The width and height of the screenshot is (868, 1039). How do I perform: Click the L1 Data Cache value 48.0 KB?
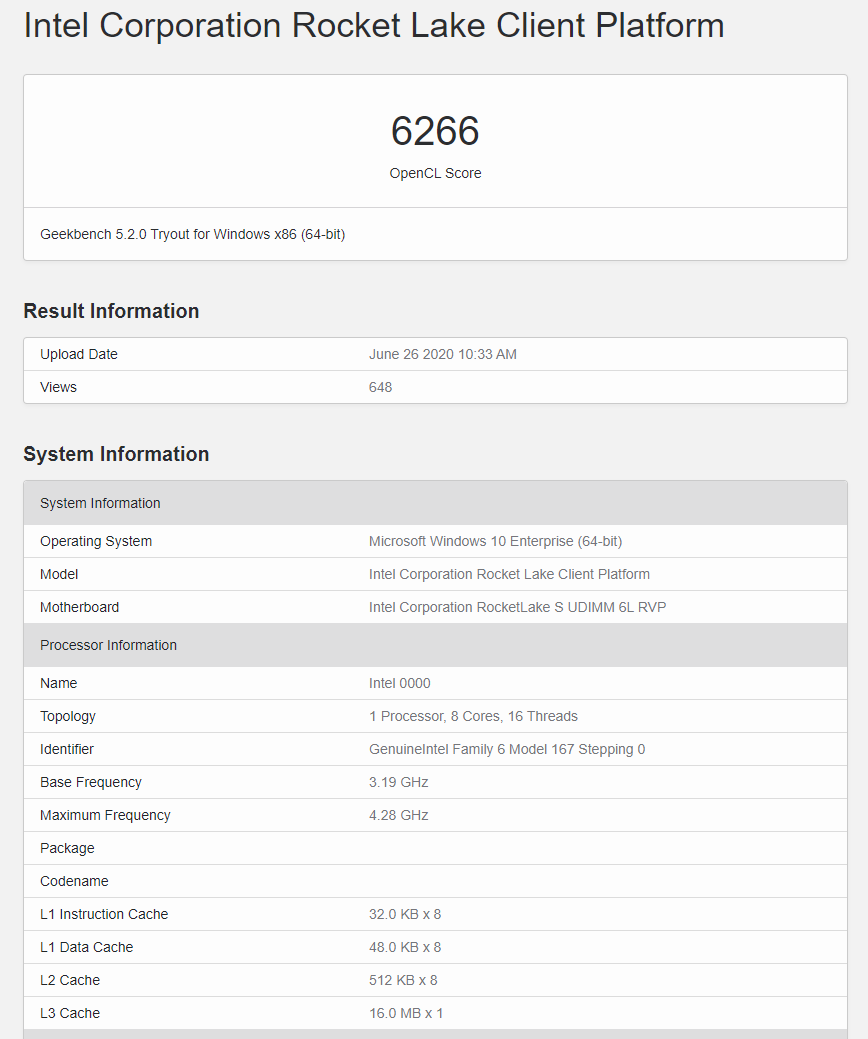404,947
